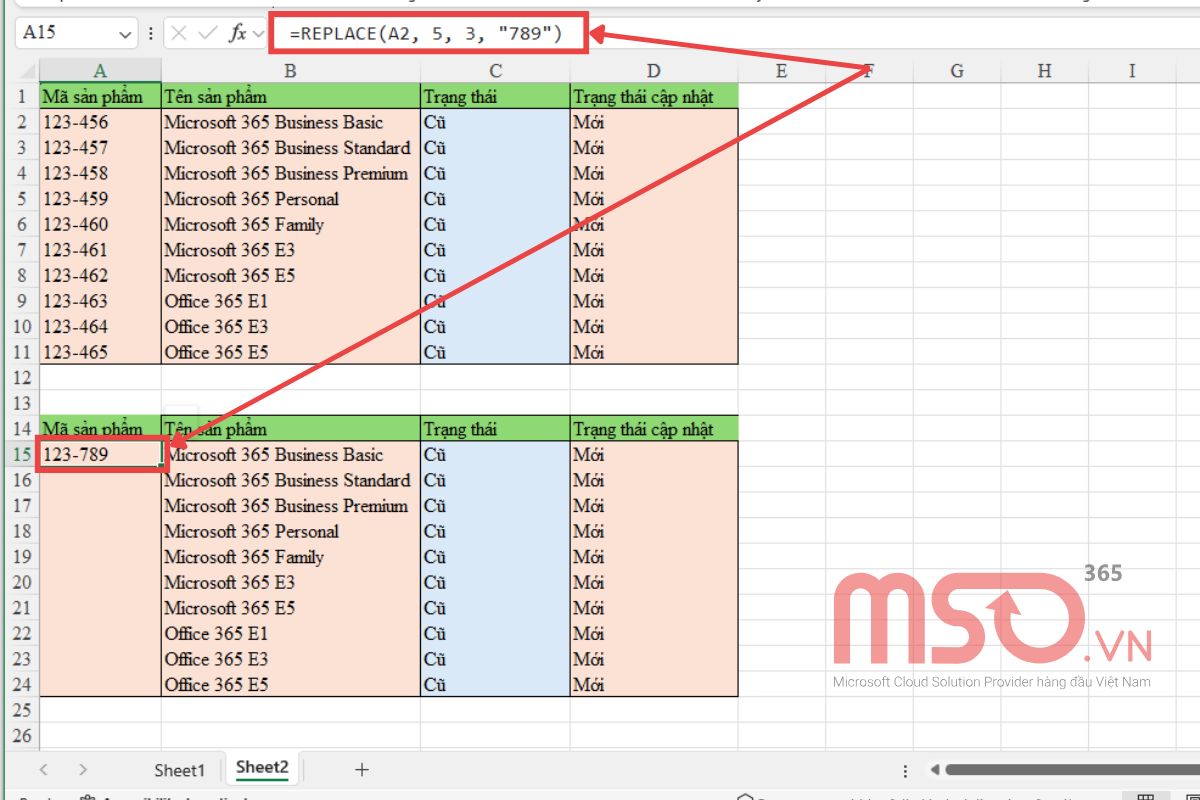
Task: Add a new sheet with the plus icon
Action: point(362,769)
